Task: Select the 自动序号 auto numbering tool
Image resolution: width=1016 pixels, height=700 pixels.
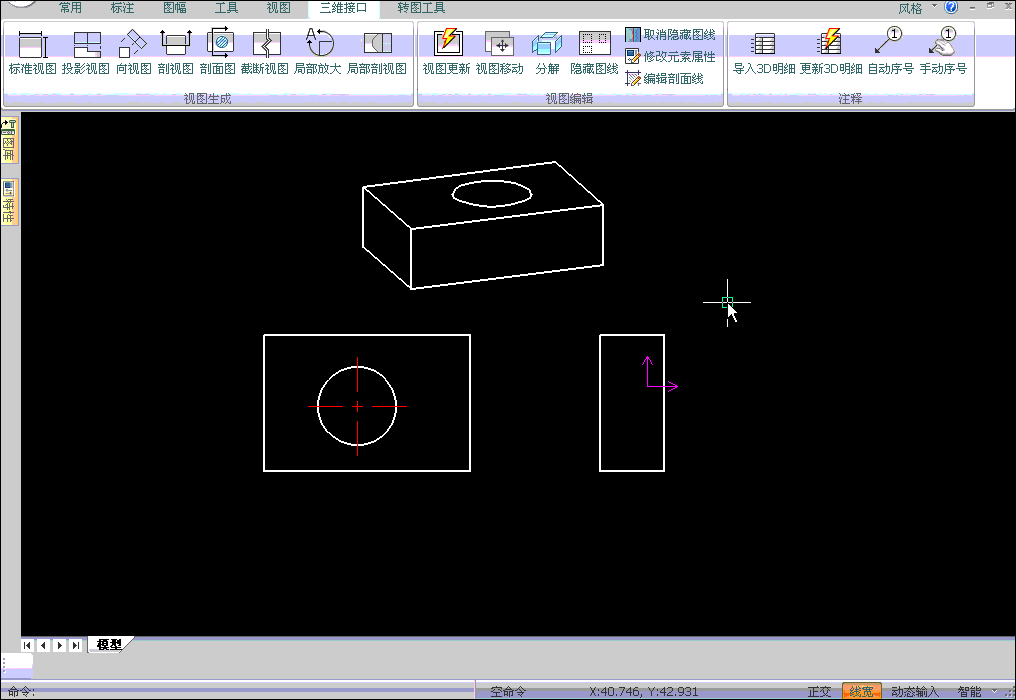Action: click(x=890, y=52)
